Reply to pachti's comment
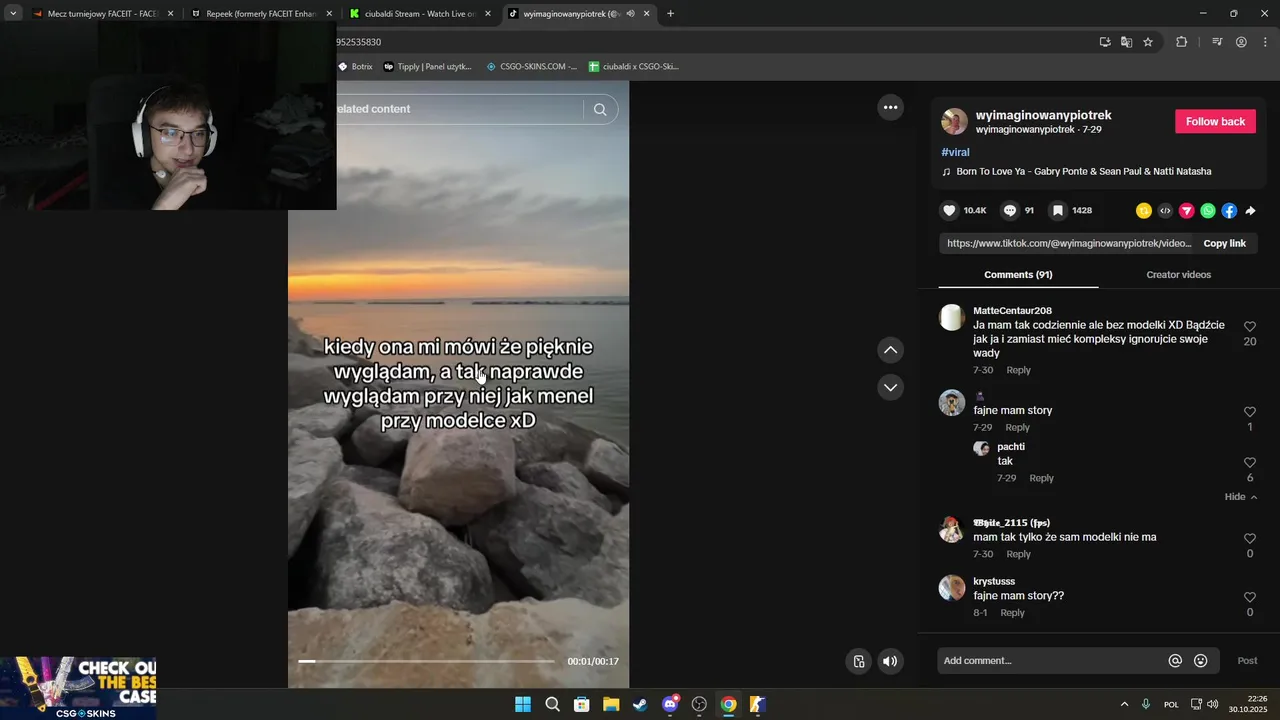The height and width of the screenshot is (720, 1280). click(x=1041, y=478)
